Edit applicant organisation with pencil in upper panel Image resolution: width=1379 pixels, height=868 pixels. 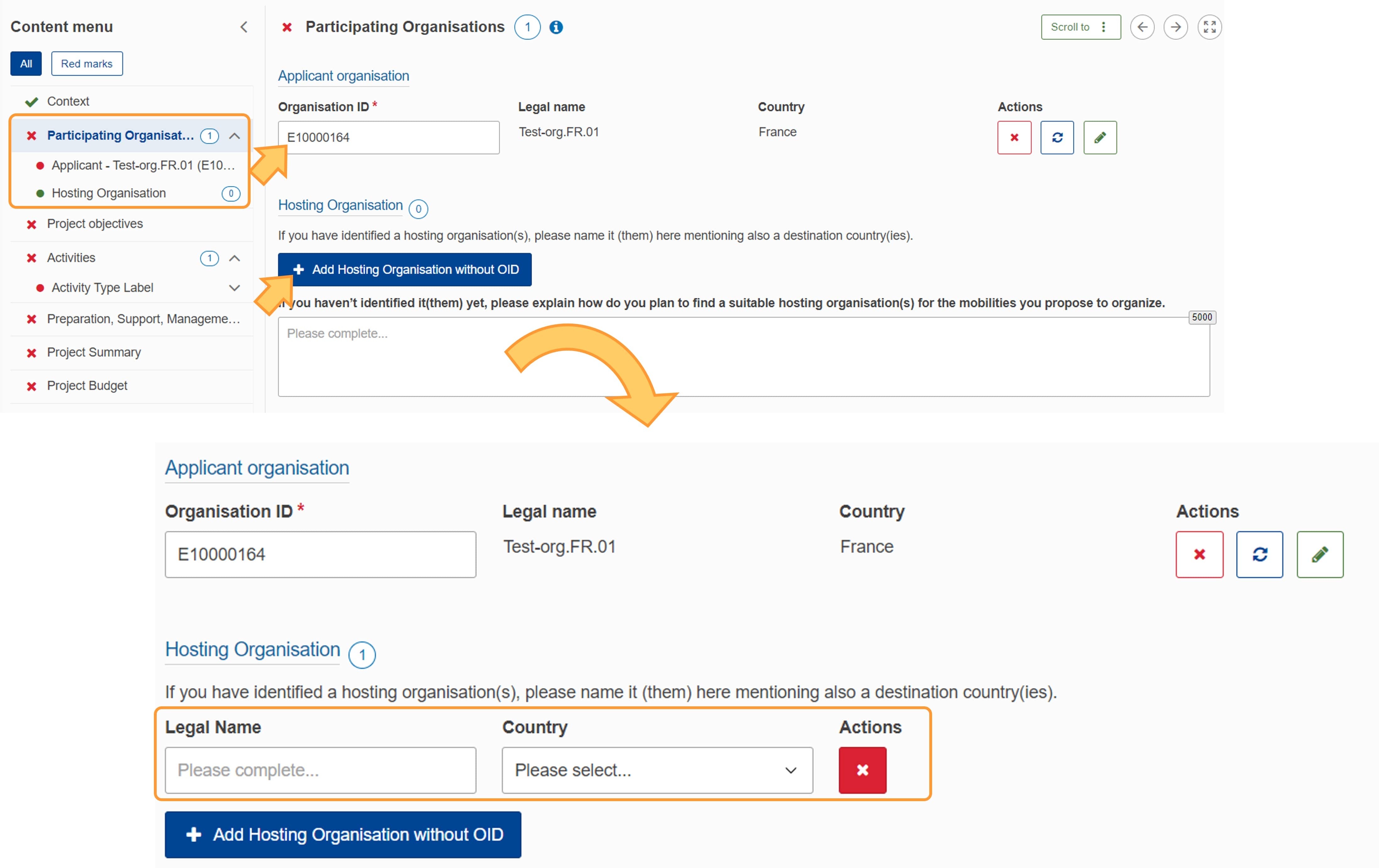pos(1100,137)
